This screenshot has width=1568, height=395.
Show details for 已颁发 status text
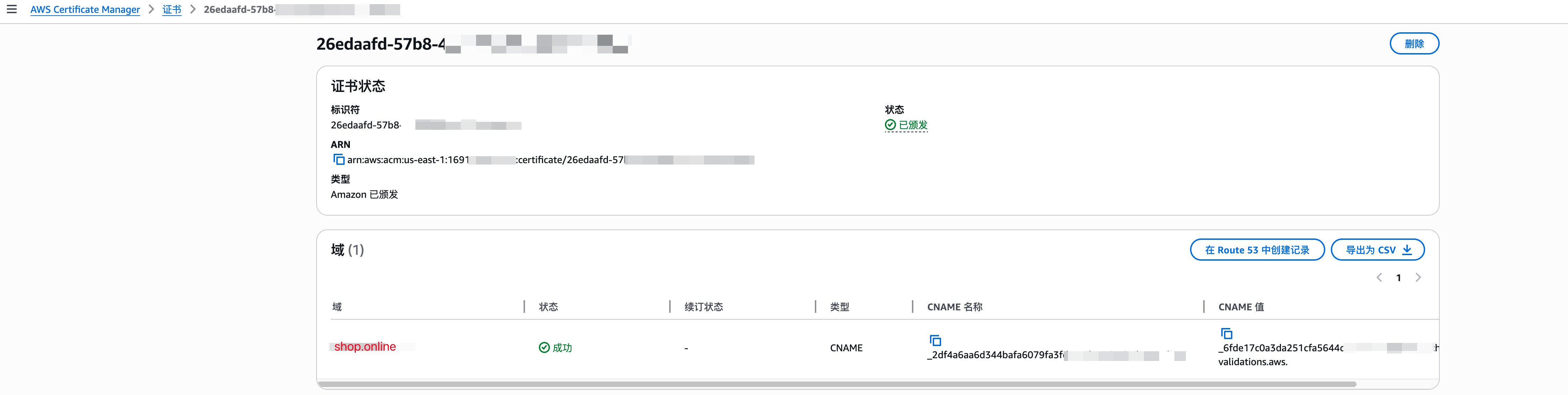coord(913,125)
